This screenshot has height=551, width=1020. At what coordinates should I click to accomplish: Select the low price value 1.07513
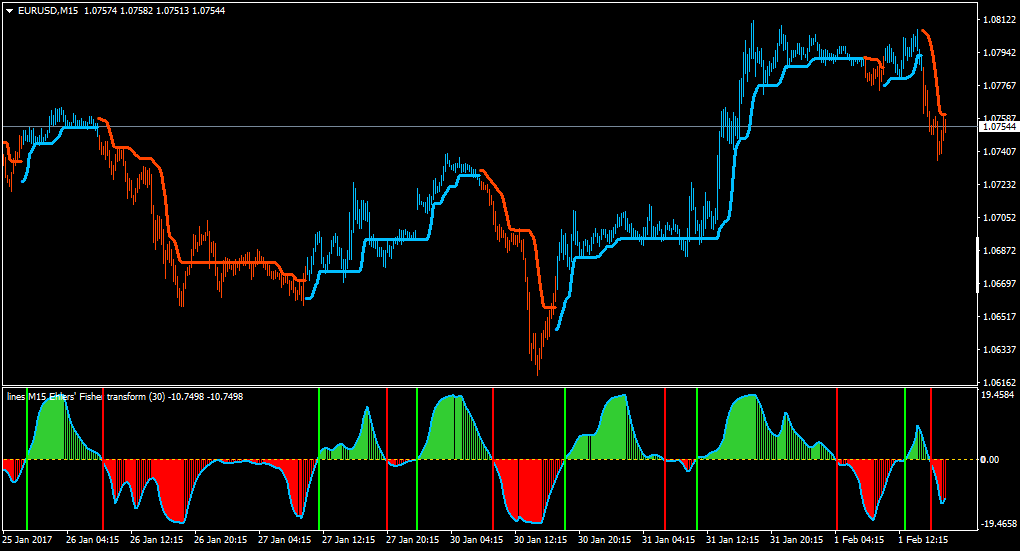[x=173, y=11]
